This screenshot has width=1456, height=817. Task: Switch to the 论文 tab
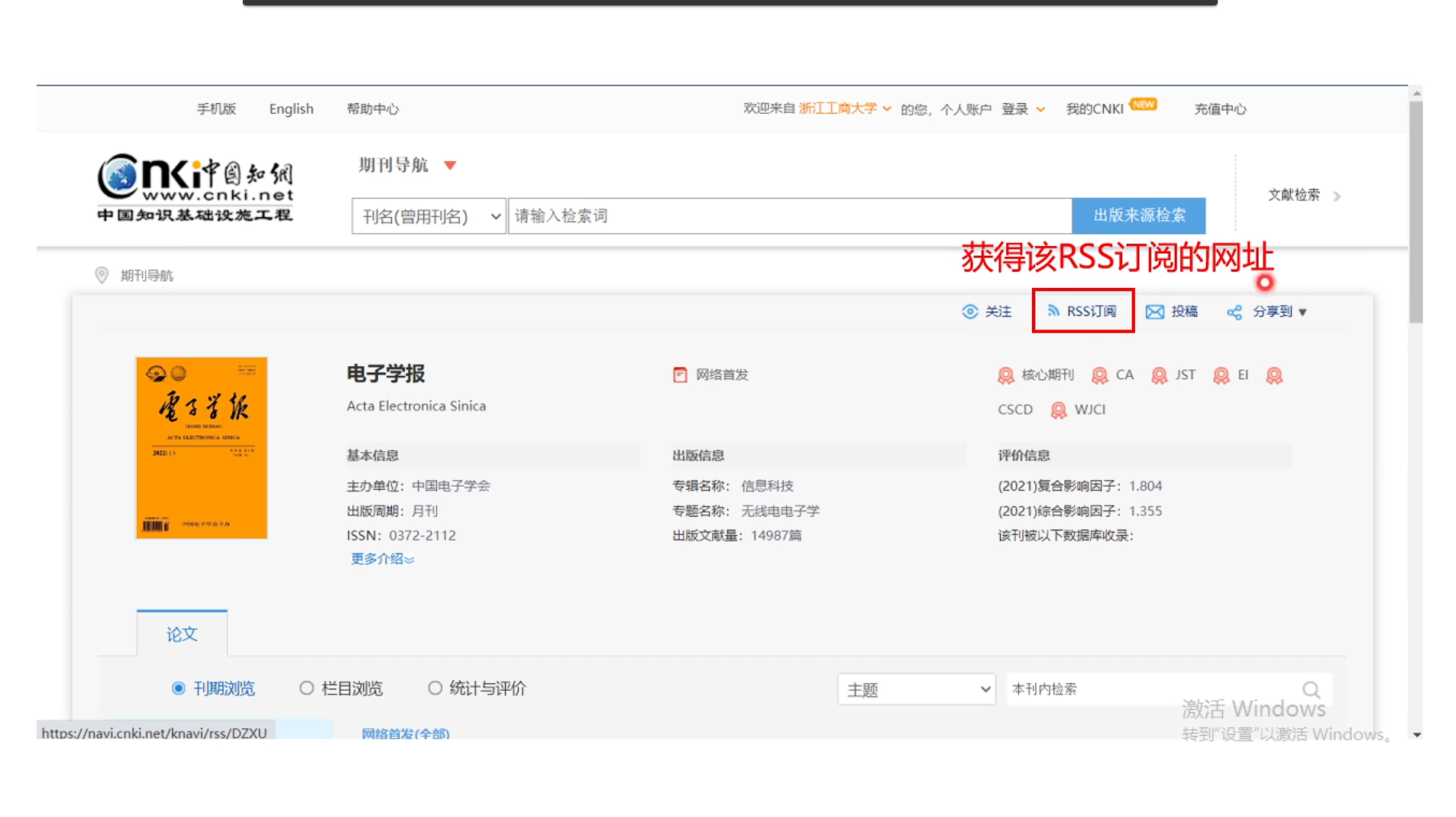(x=181, y=634)
